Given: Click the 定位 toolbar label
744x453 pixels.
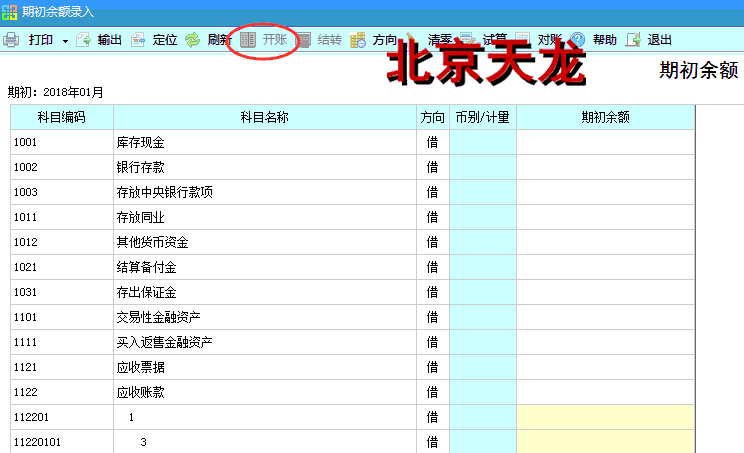Looking at the screenshot, I should click(x=165, y=40).
